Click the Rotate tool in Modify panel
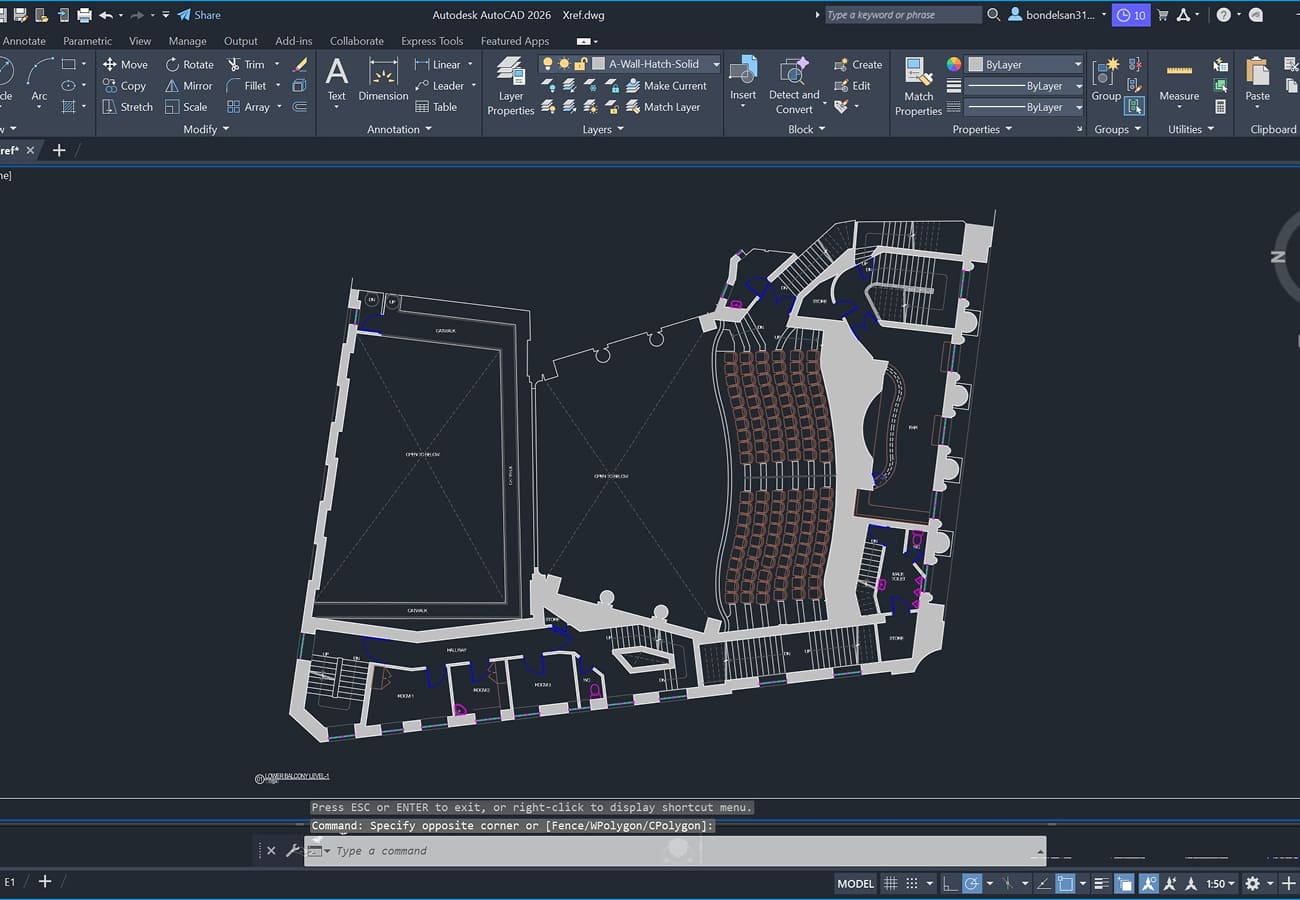Viewport: 1300px width, 900px height. 189,64
